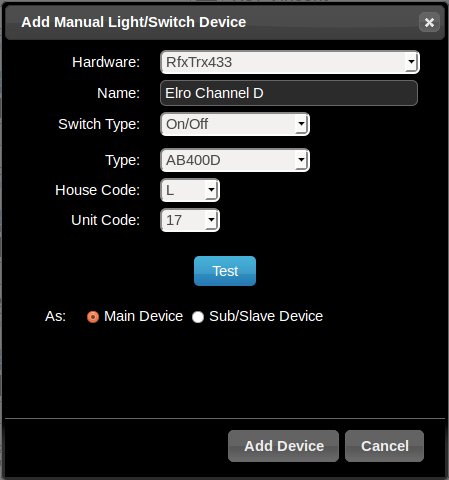The image size is (449, 480).
Task: Select the Main Device radio button
Action: pos(93,317)
